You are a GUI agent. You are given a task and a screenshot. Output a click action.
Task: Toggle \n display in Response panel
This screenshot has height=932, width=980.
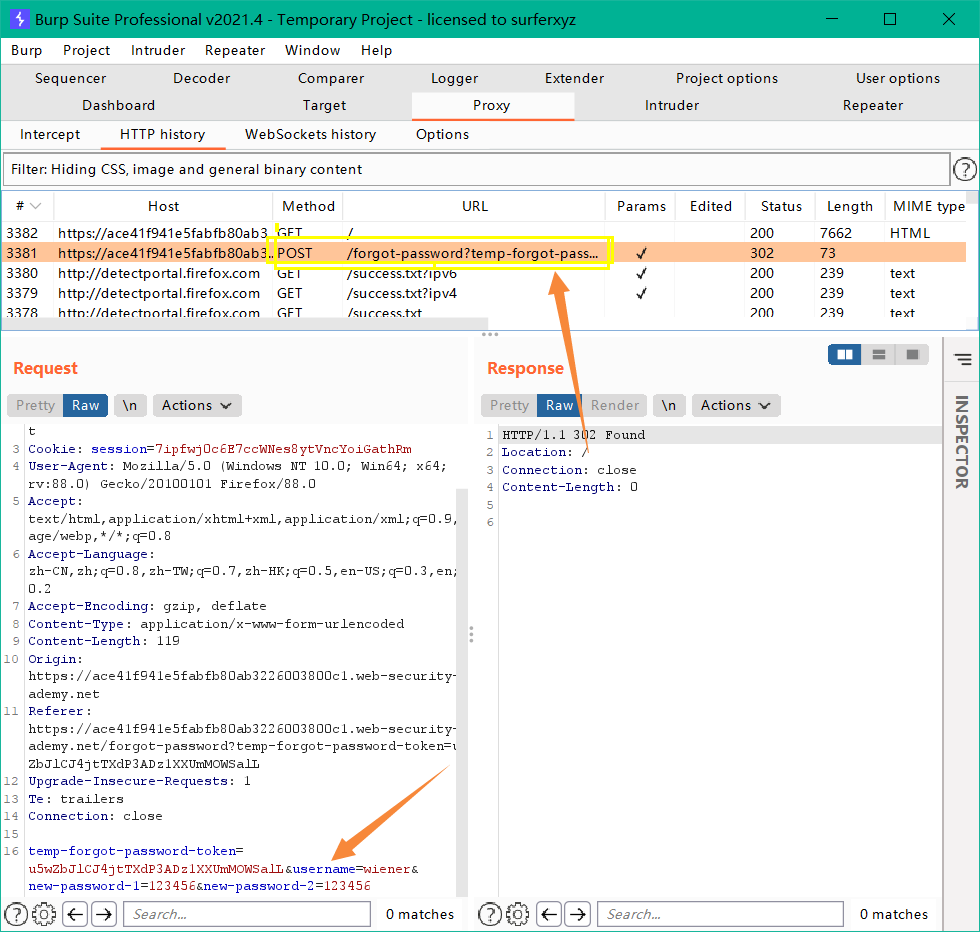669,405
